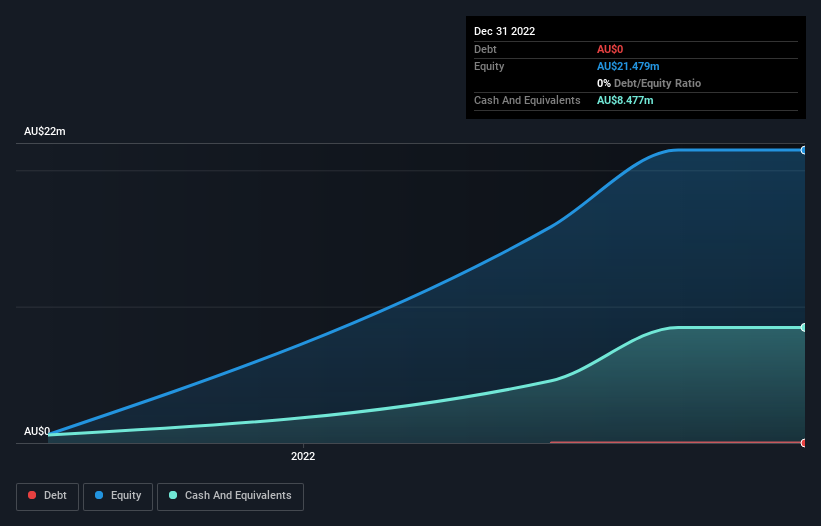Select the blue Equity endpoint marker
The image size is (821, 526).
pyautogui.click(x=803, y=150)
